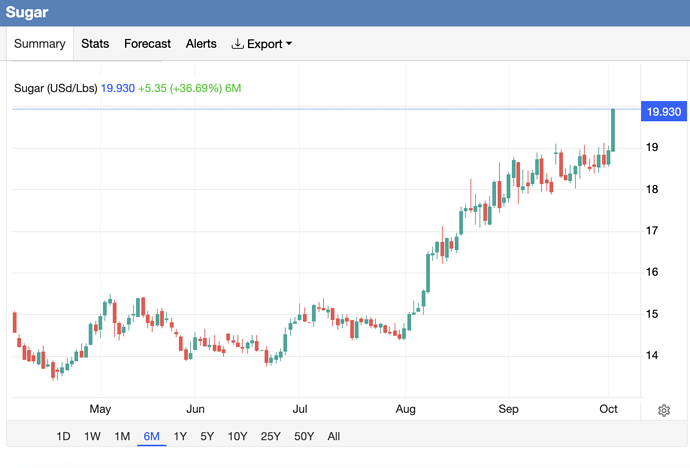Image resolution: width=690 pixels, height=468 pixels.
Task: Select the 10Y time range
Action: pyautogui.click(x=237, y=436)
